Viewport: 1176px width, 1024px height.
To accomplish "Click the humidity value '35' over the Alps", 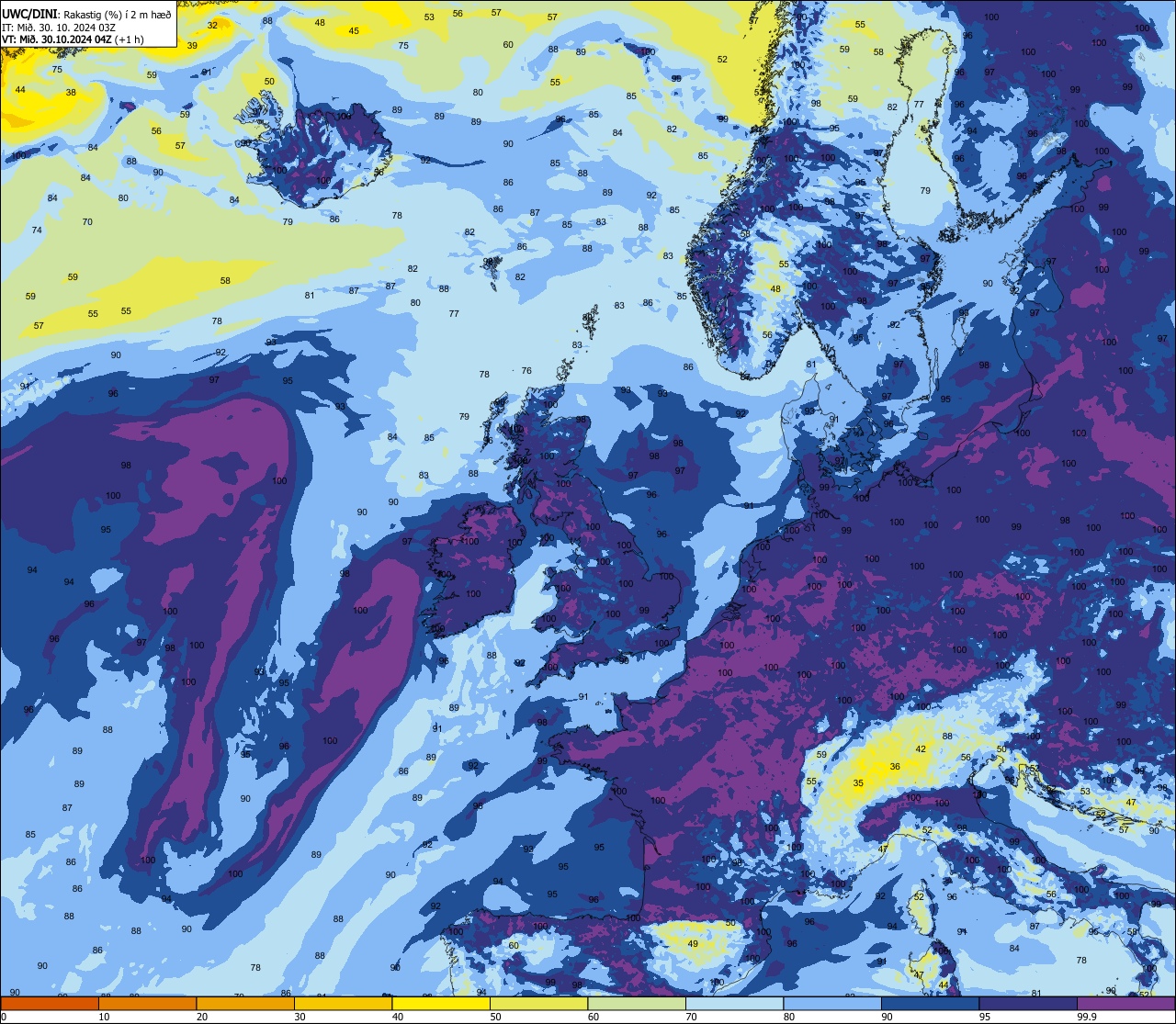I will [858, 783].
